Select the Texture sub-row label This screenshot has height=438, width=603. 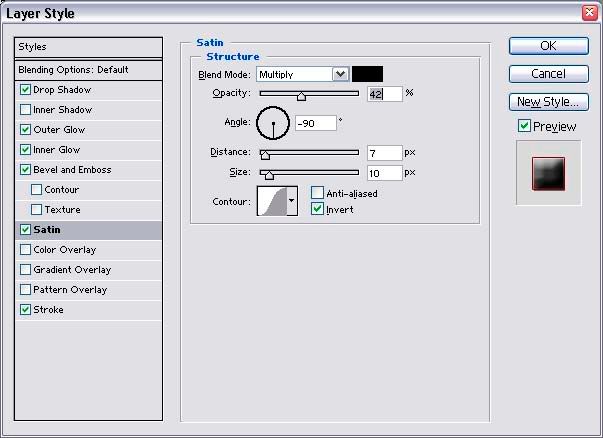coord(62,210)
